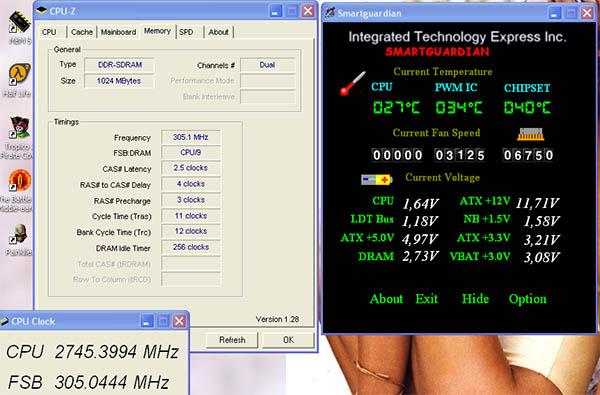Click the Refresh button
The width and height of the screenshot is (600, 395).
click(x=232, y=340)
